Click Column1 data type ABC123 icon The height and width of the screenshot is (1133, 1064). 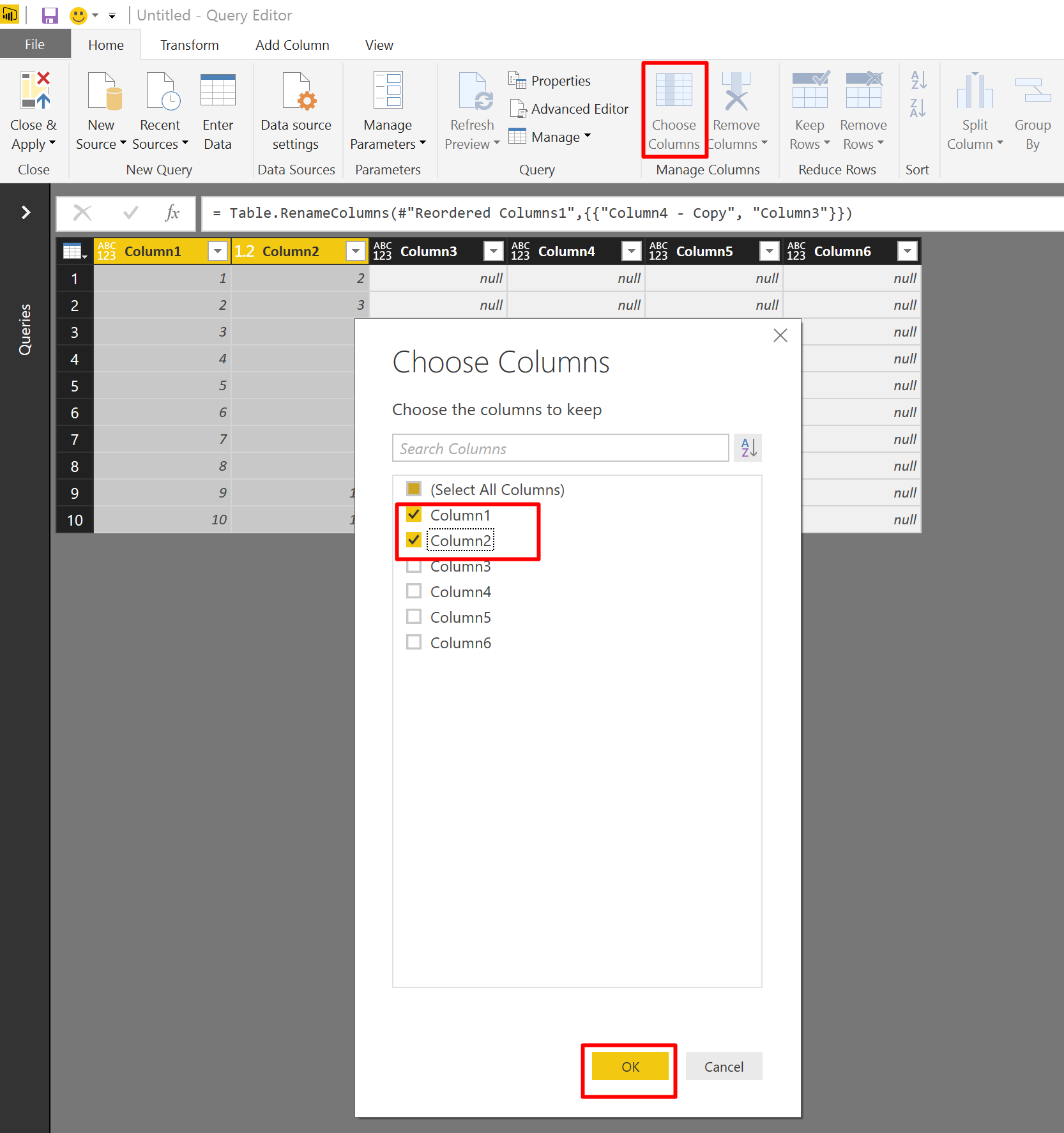tap(107, 252)
